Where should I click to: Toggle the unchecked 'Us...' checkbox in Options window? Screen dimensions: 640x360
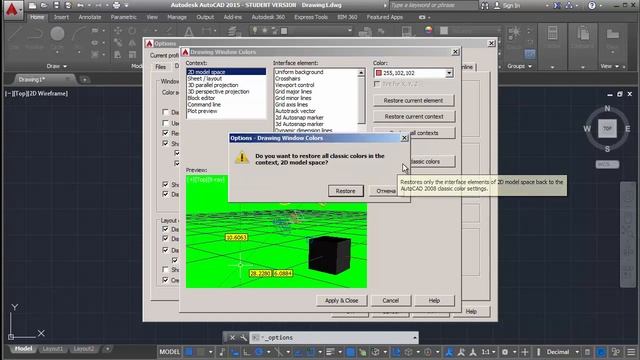pos(165,123)
